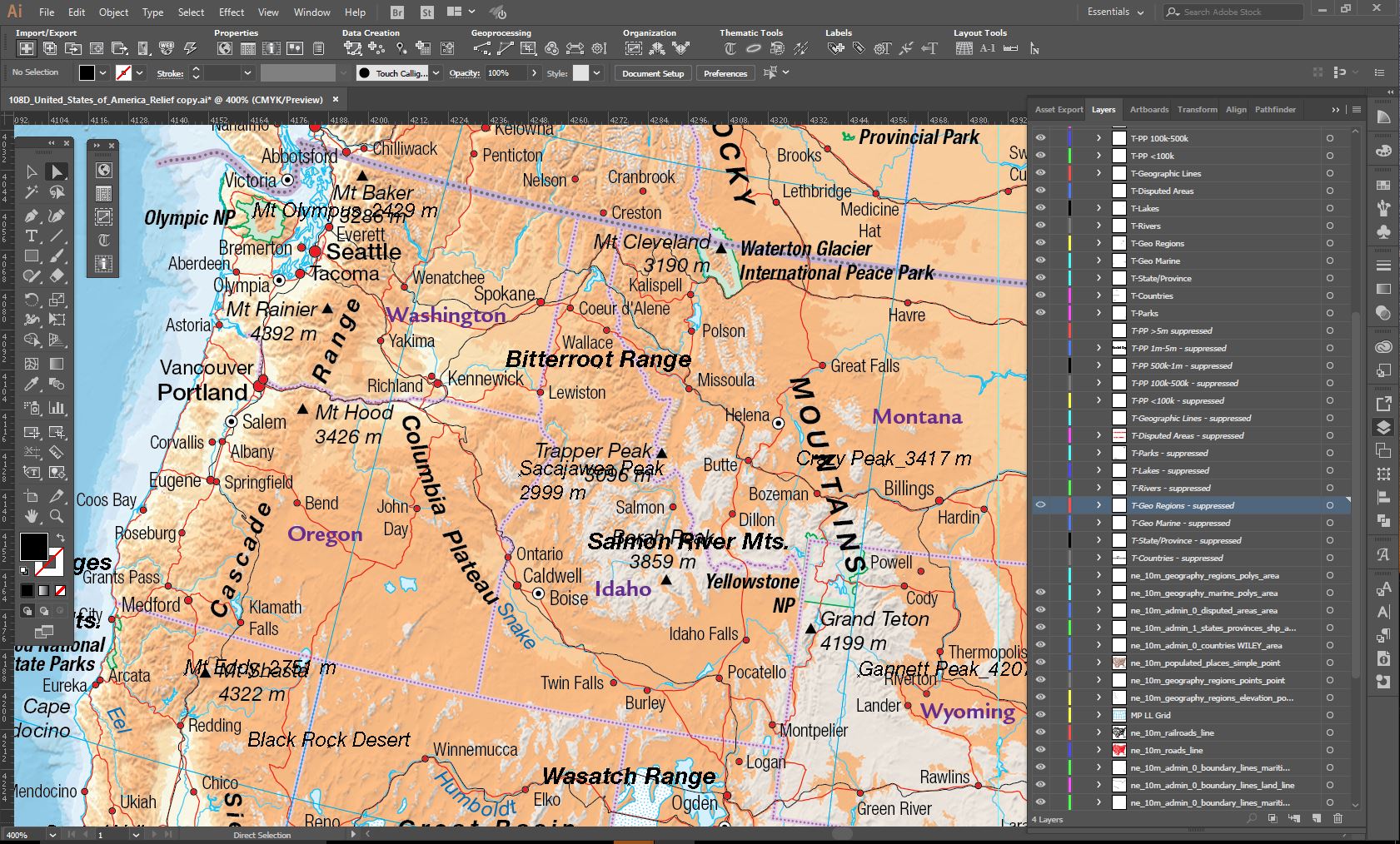This screenshot has height=844, width=1400.
Task: Click the Preferences button
Action: (725, 73)
